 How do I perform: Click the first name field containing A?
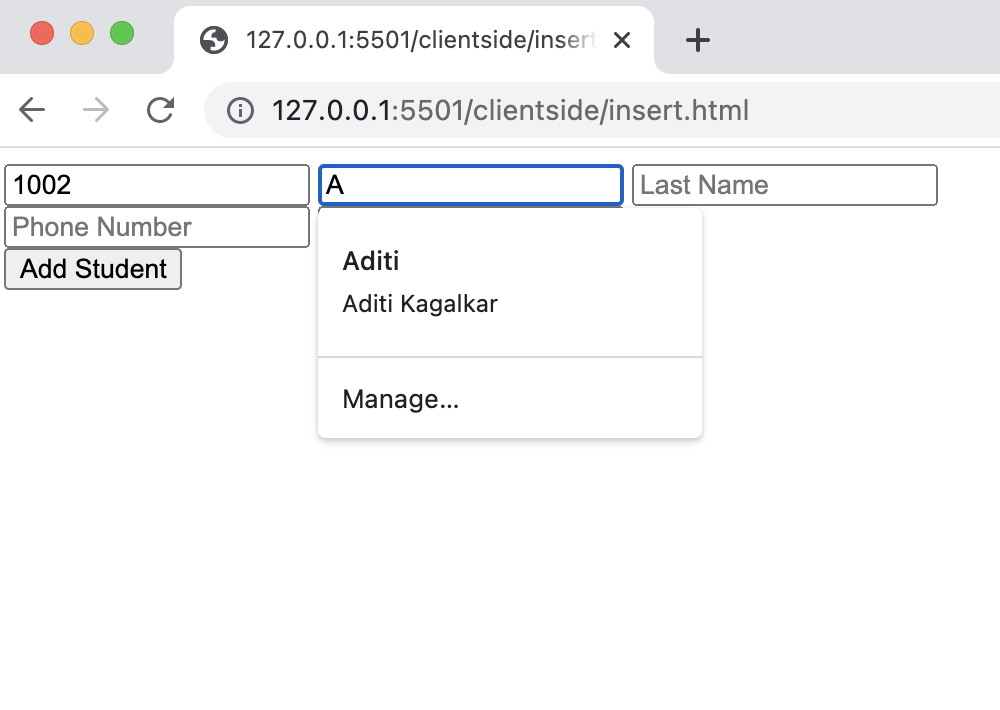click(x=470, y=184)
